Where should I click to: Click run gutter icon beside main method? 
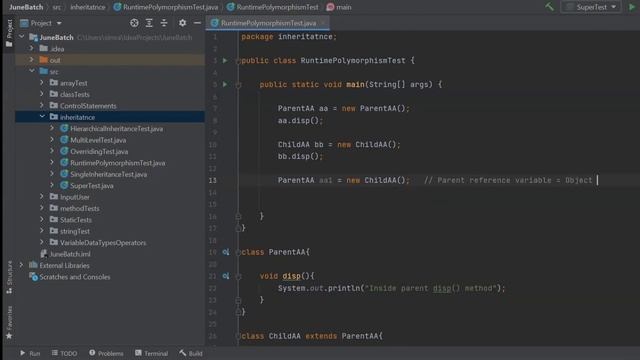click(x=225, y=84)
